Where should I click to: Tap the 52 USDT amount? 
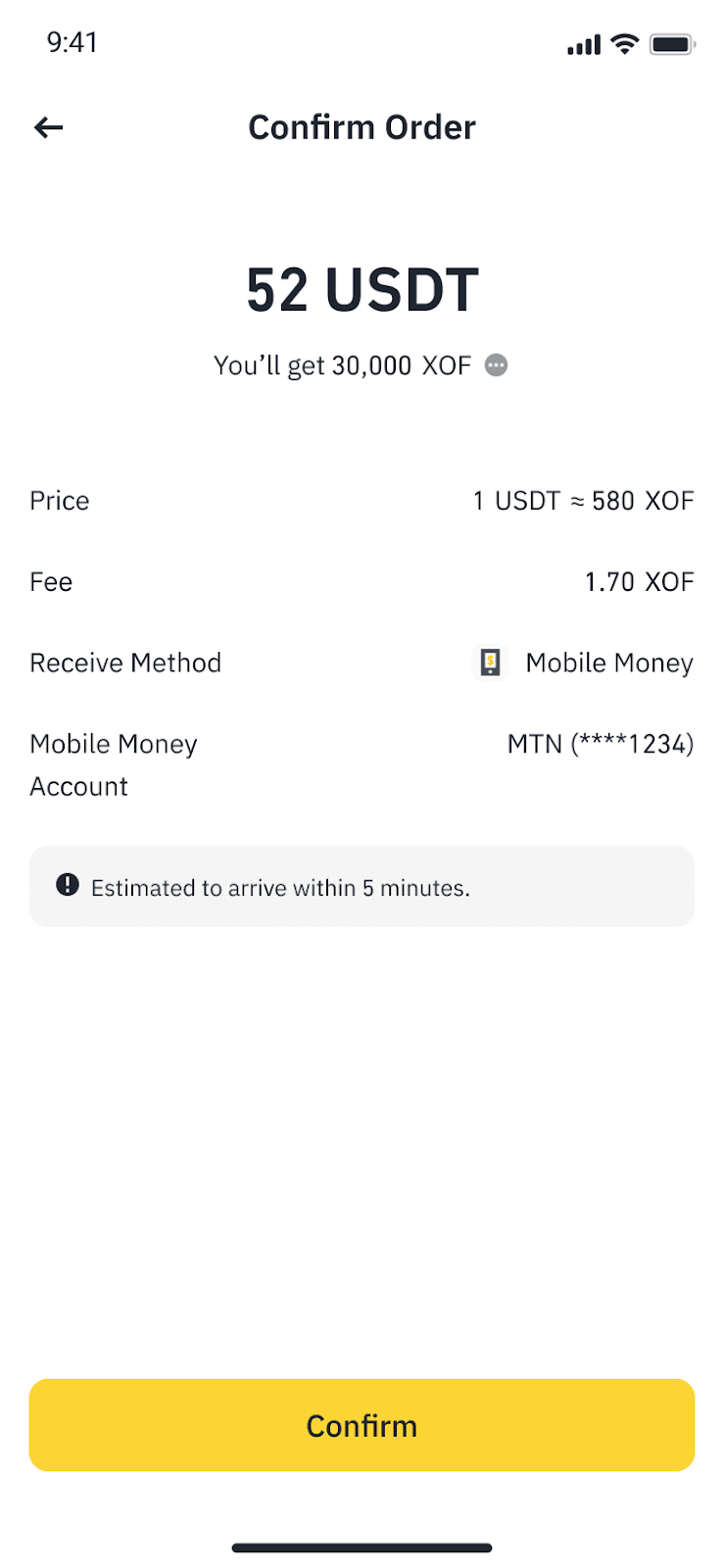pos(362,290)
